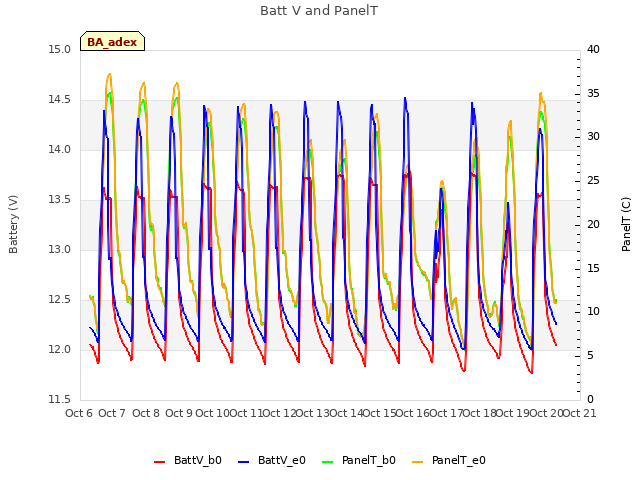Image resolution: width=640 pixels, height=480 pixels.
Task: Click the 14.5 left axis value
Action: coord(60,100)
